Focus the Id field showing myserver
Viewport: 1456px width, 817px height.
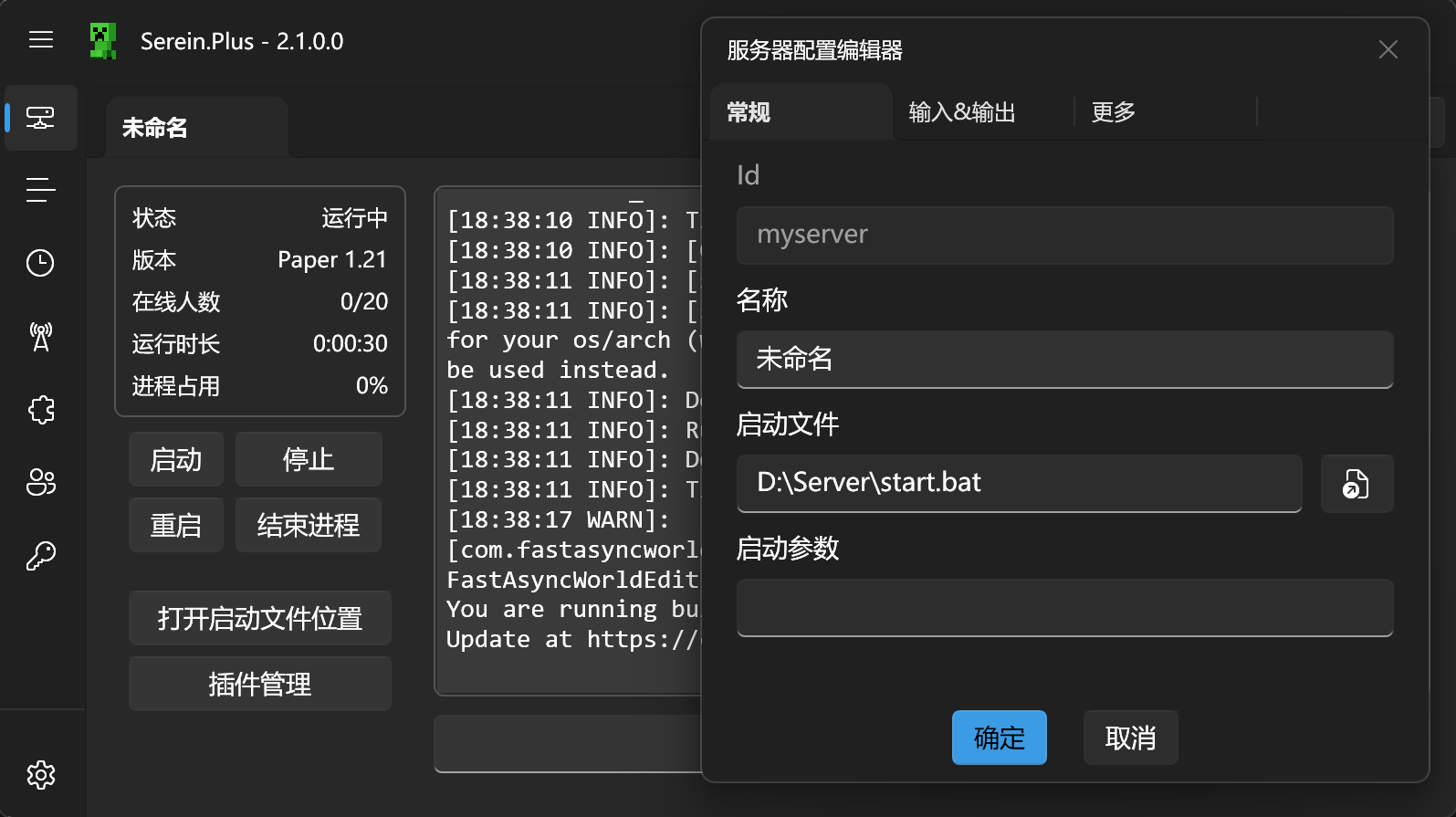[x=1064, y=235]
